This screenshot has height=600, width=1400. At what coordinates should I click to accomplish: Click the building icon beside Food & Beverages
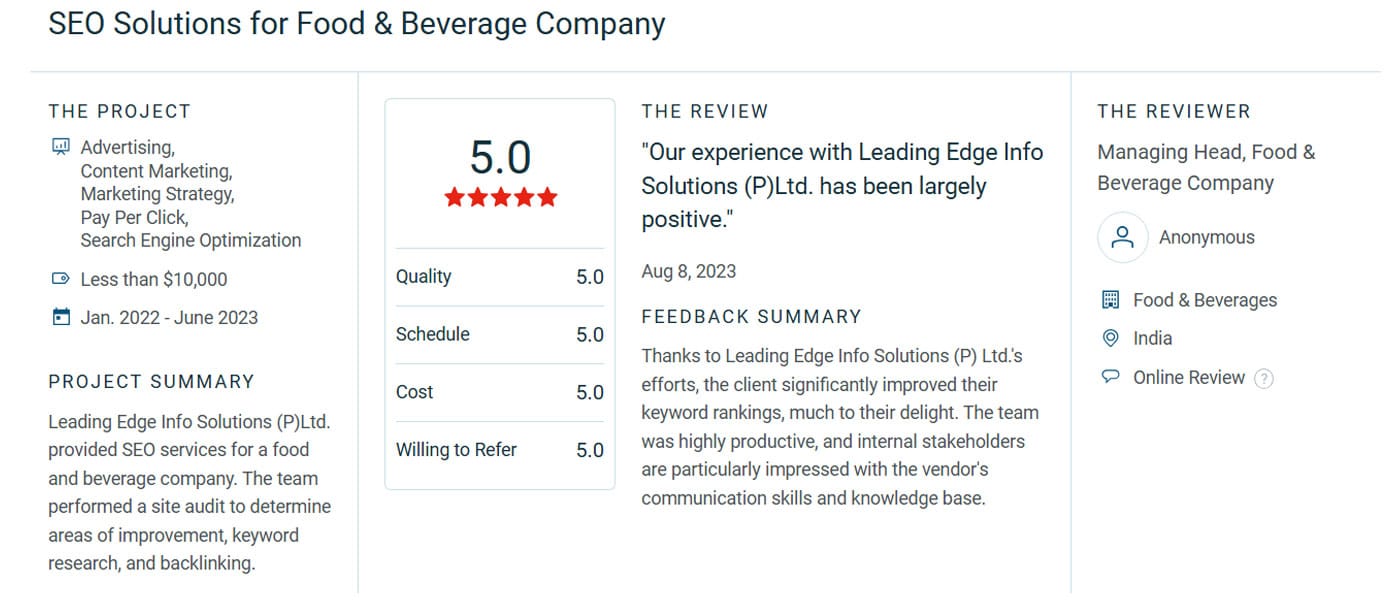coord(1111,299)
